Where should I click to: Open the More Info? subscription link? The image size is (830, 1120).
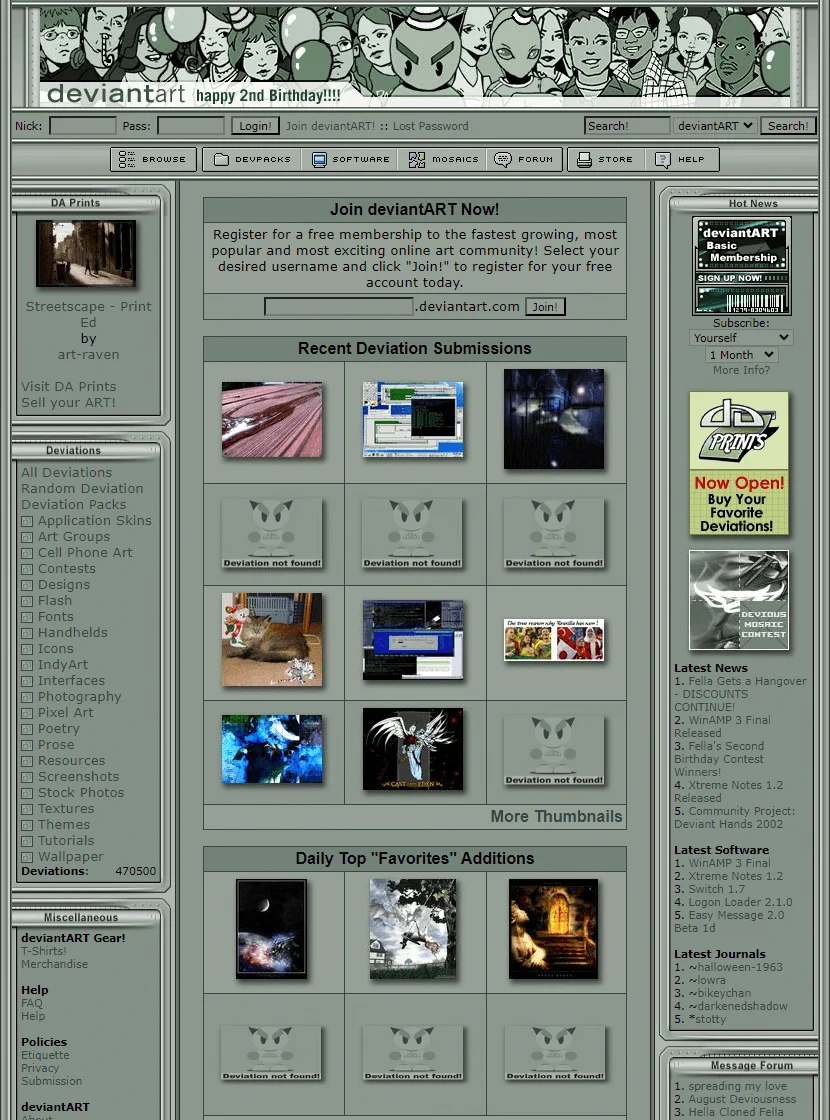pos(741,371)
